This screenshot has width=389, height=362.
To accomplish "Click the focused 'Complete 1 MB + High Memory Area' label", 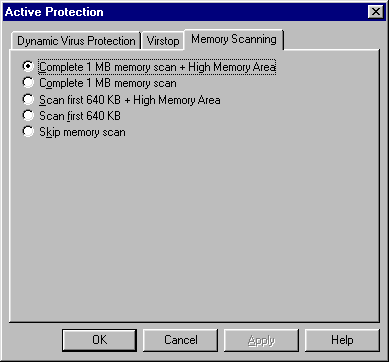I will click(157, 67).
